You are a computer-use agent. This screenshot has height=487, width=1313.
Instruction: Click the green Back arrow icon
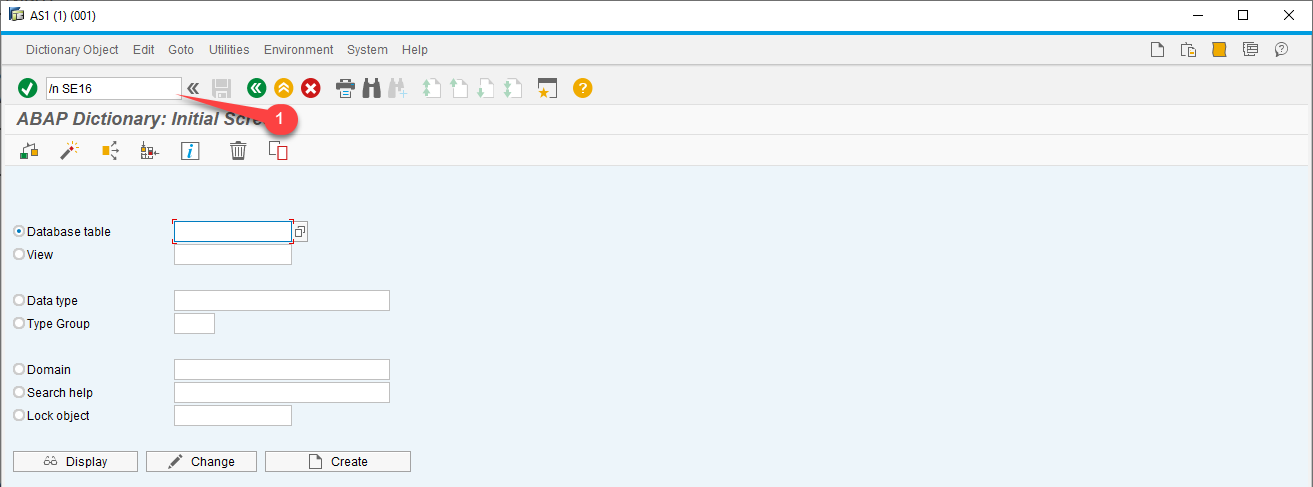pyautogui.click(x=256, y=88)
